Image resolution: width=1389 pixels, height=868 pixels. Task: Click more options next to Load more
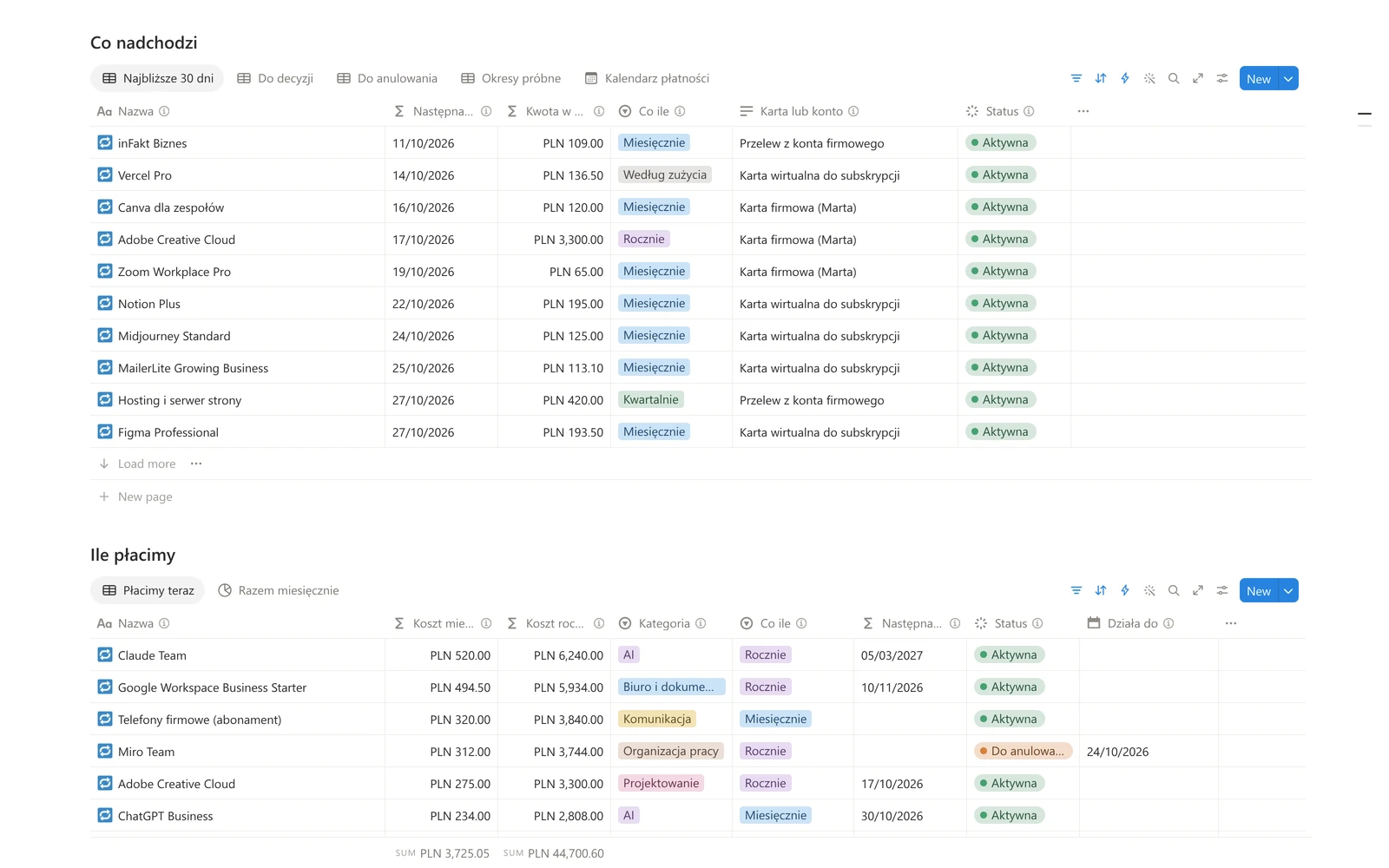point(196,464)
